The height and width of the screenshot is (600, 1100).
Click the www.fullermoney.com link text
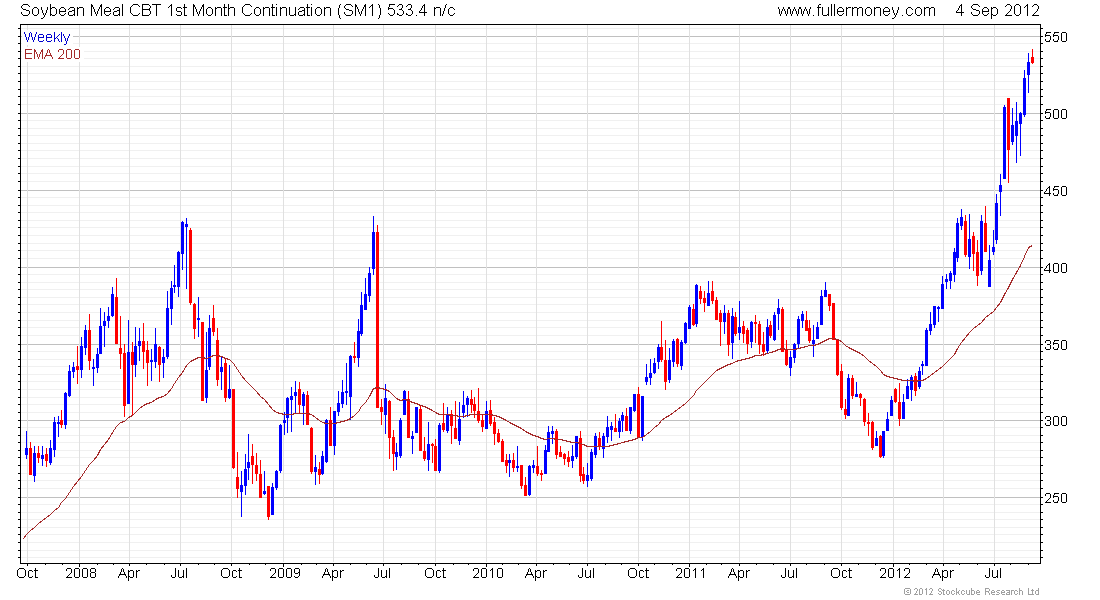click(x=856, y=11)
